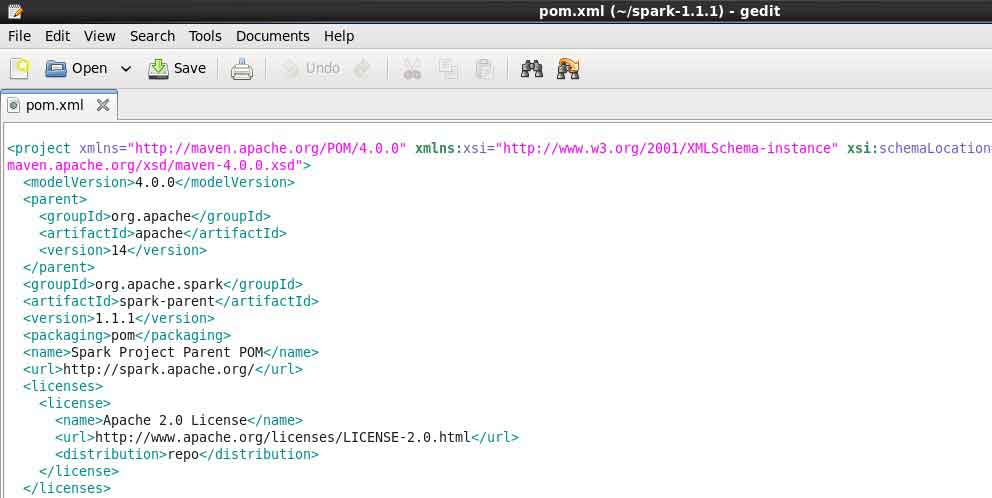The width and height of the screenshot is (992, 498).
Task: Click the opening <licenses> tag
Action: click(63, 386)
